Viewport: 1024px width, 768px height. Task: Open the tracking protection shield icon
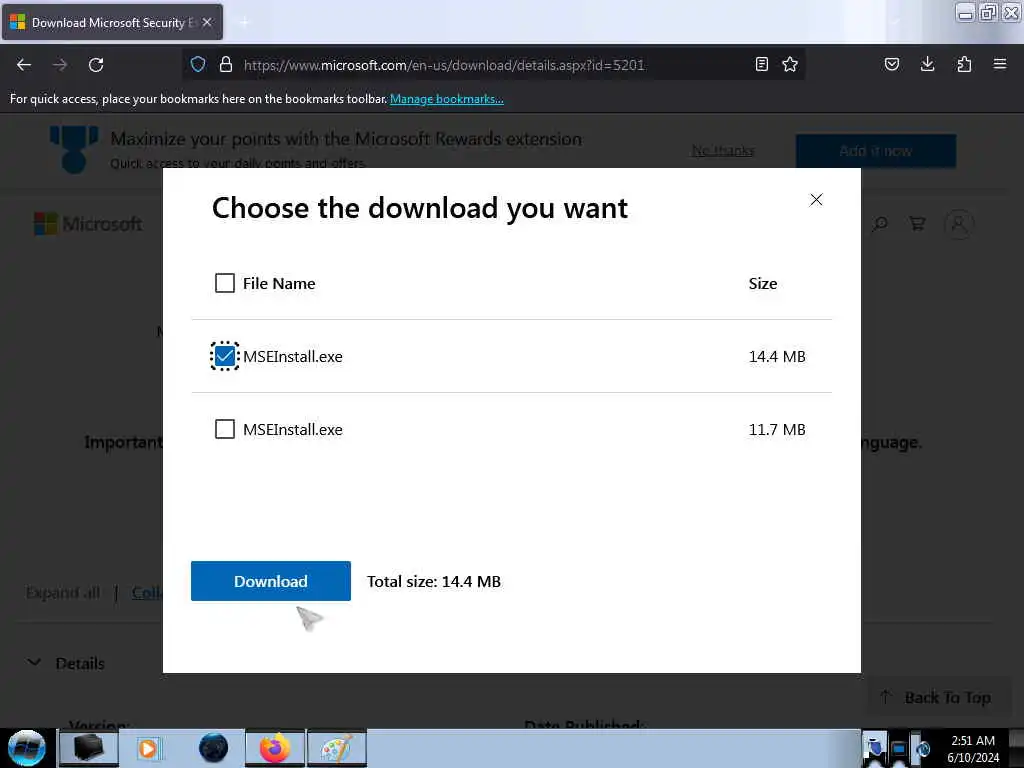pyautogui.click(x=198, y=65)
